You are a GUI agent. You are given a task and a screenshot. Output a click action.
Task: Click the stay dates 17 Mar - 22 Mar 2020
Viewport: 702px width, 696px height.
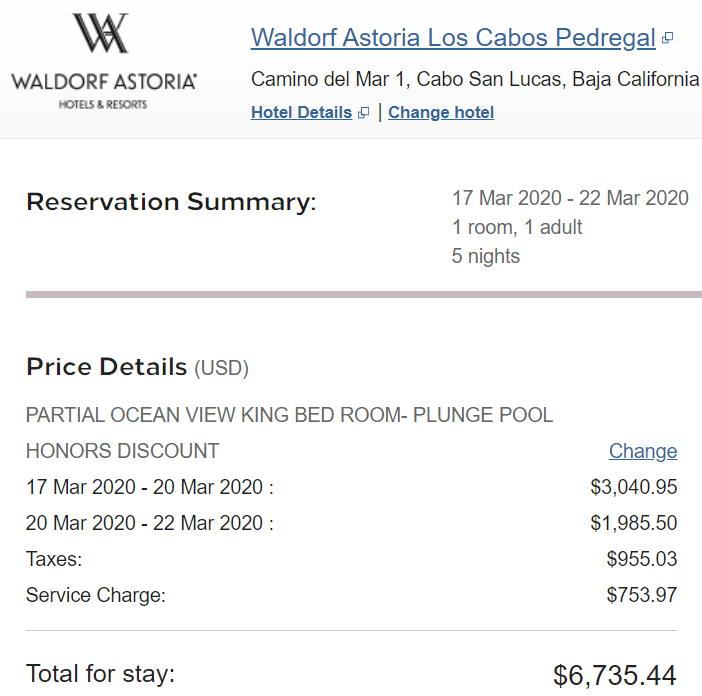pos(570,198)
